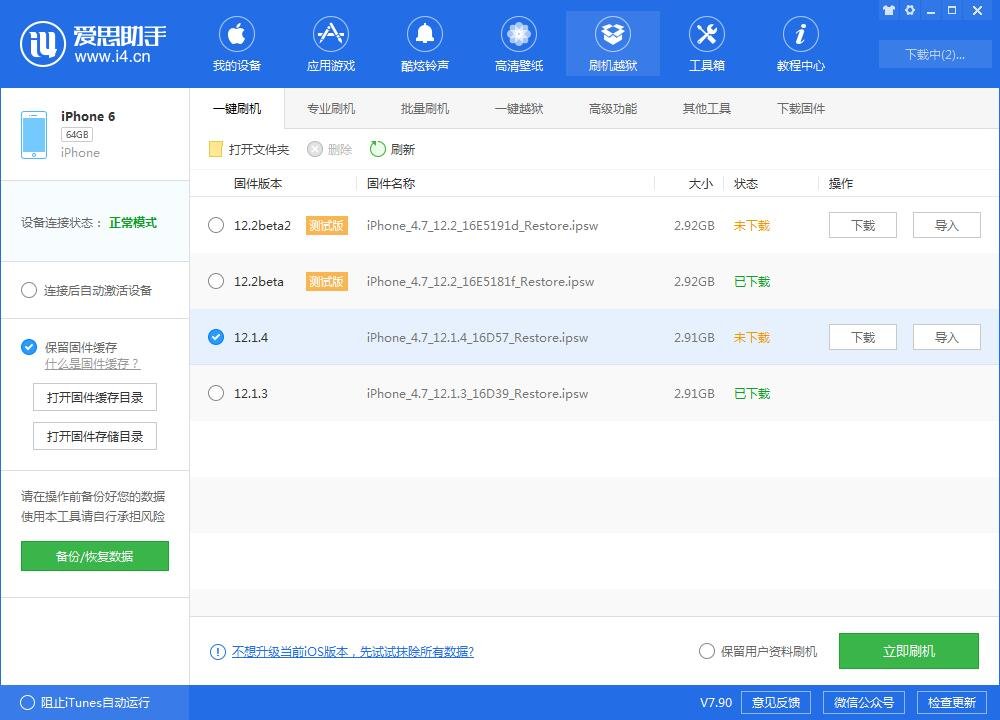Viewport: 1000px width, 720px height.
Task: Open 应用游戏 (Apps & Games) section
Action: (331, 43)
